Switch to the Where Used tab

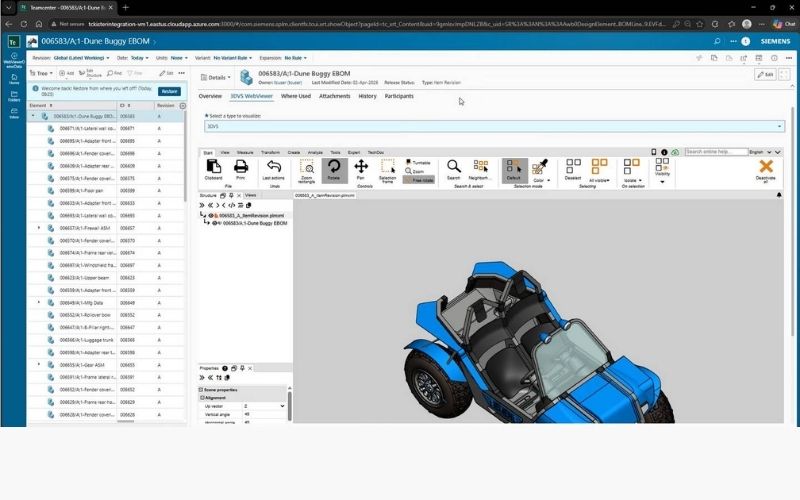point(295,96)
